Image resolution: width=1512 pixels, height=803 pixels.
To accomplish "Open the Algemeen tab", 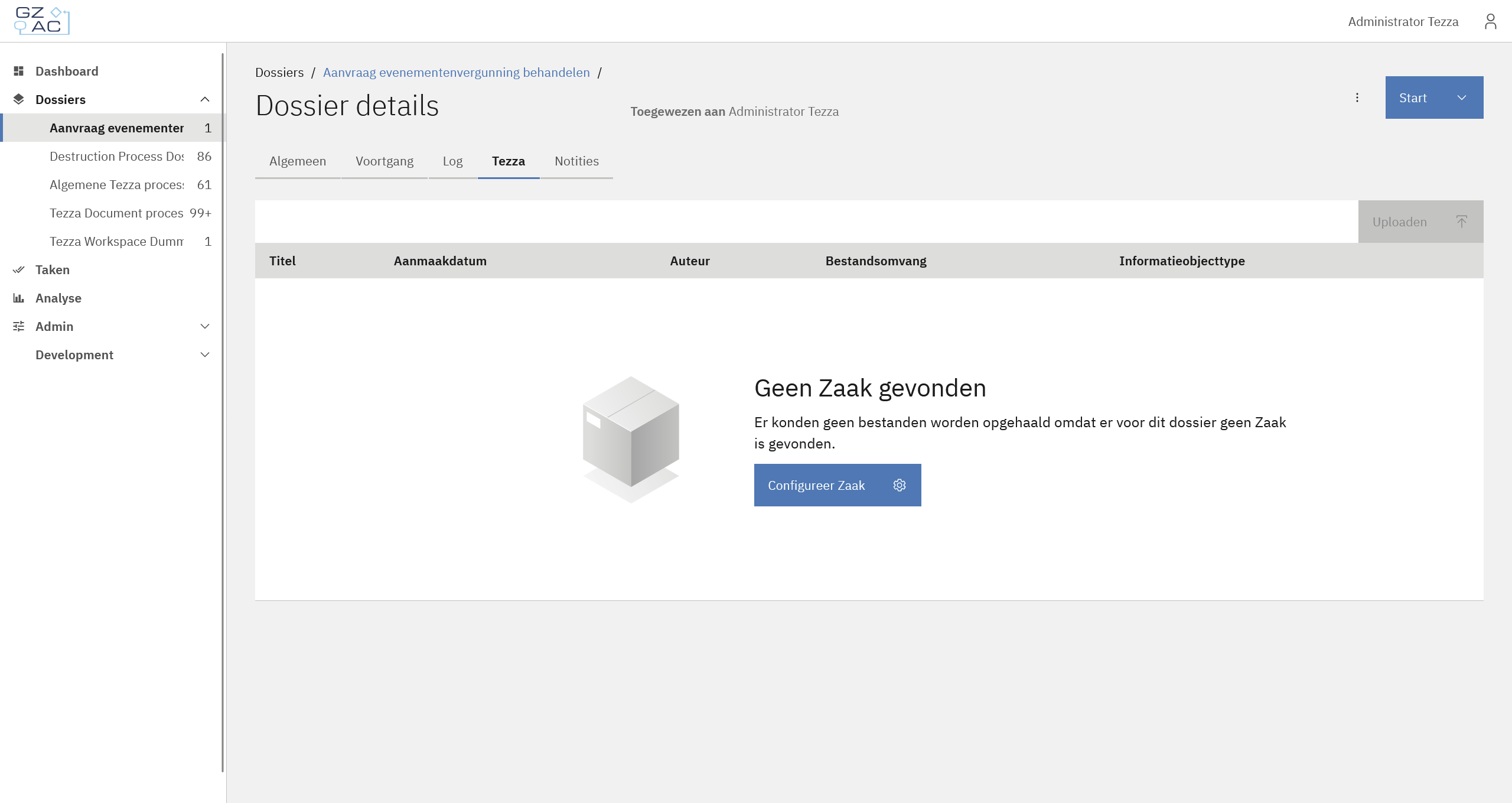I will point(298,161).
